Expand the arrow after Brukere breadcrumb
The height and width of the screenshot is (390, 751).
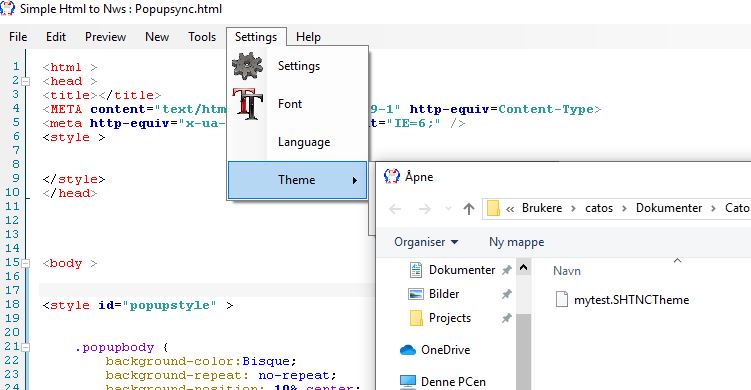click(573, 208)
